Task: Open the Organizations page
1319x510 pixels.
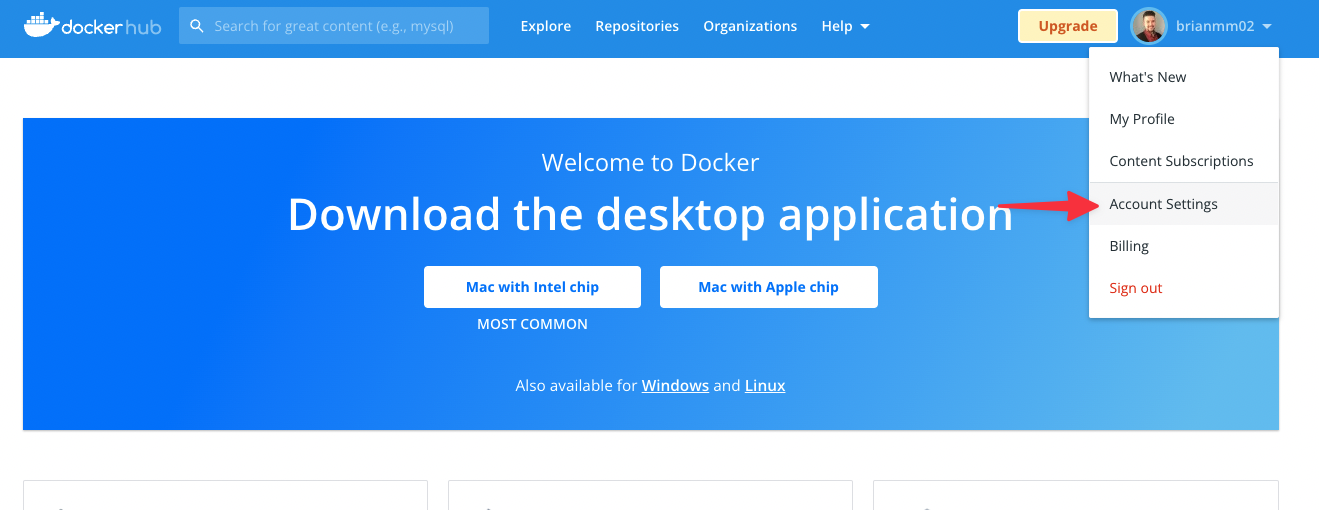Action: click(750, 26)
